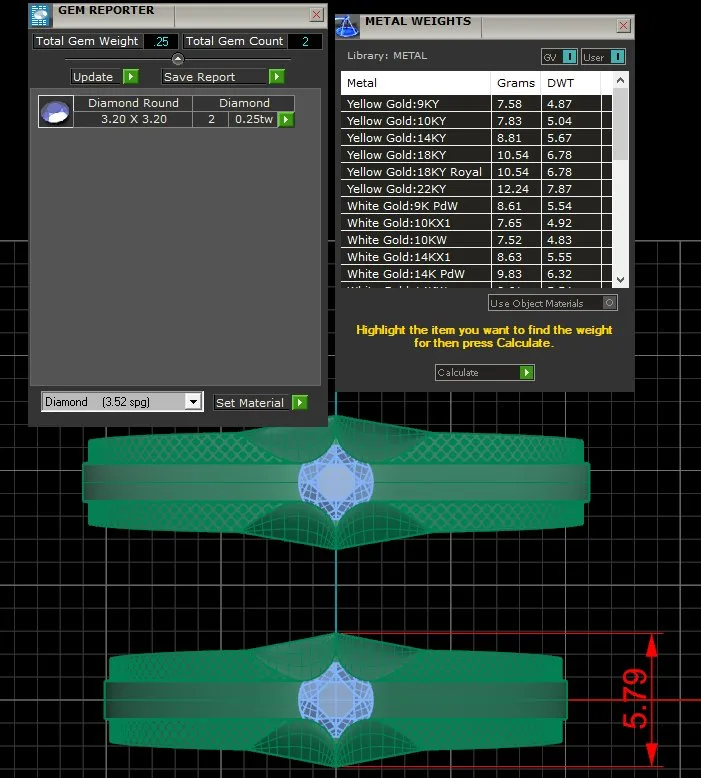Click the Metal column header

click(416, 83)
